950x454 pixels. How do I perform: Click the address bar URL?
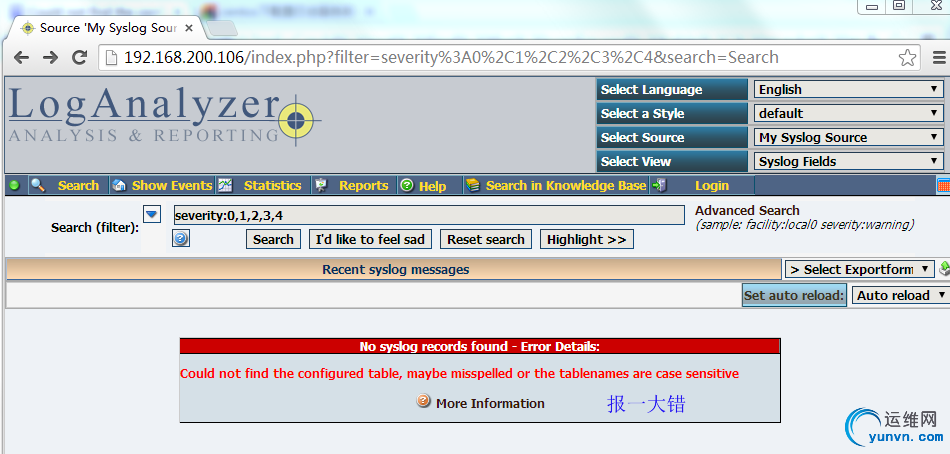(x=451, y=58)
